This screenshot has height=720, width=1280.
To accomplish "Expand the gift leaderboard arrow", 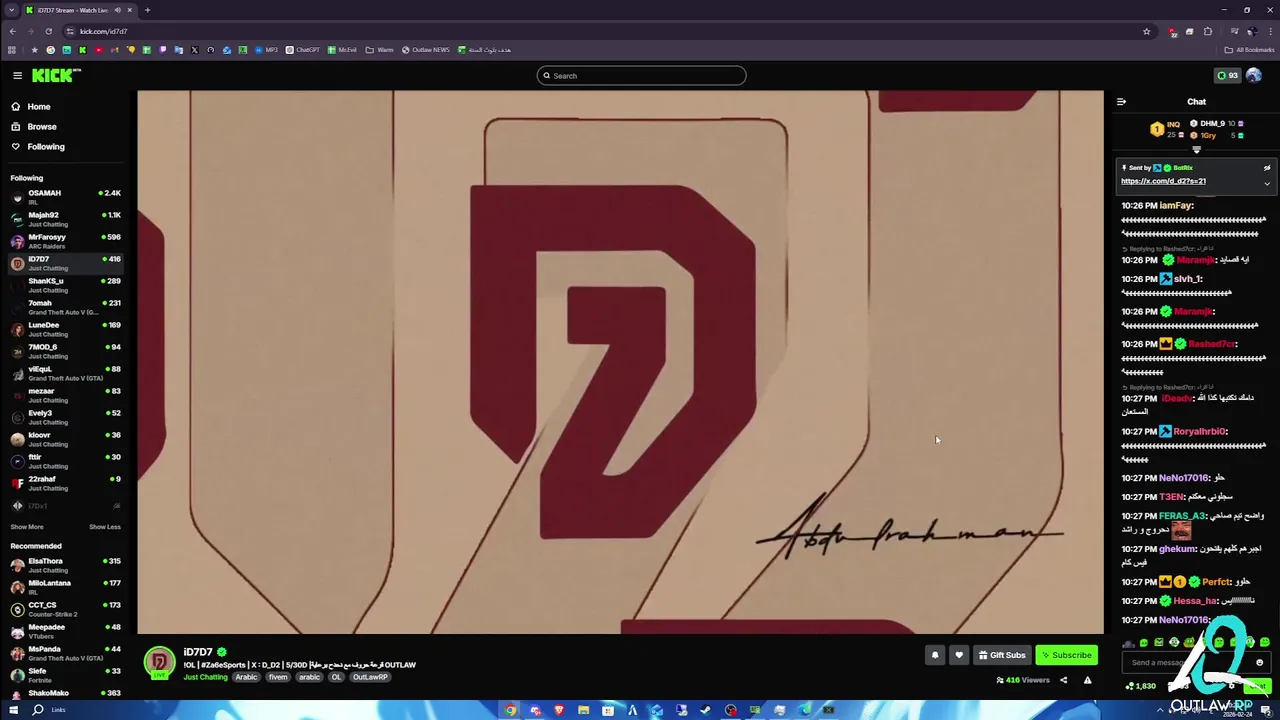I will [1196, 149].
